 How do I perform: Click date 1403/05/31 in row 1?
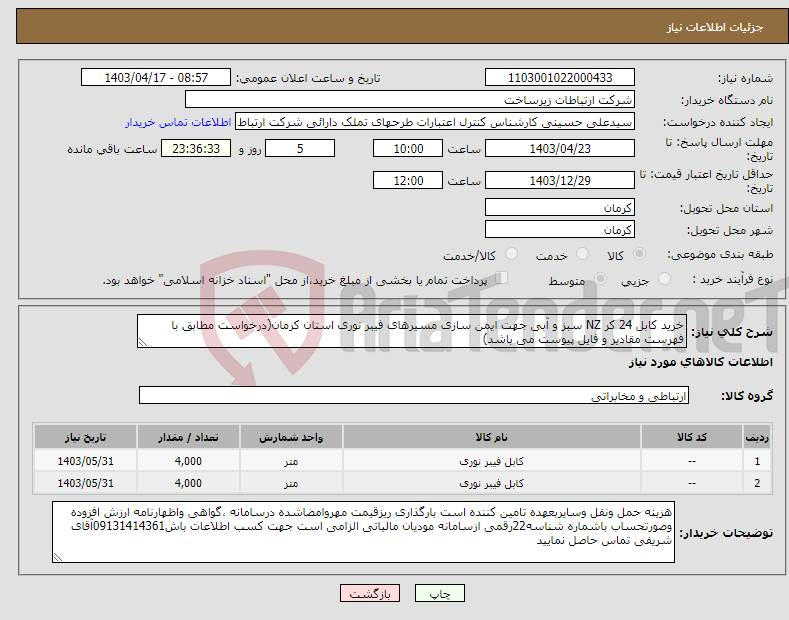point(85,461)
